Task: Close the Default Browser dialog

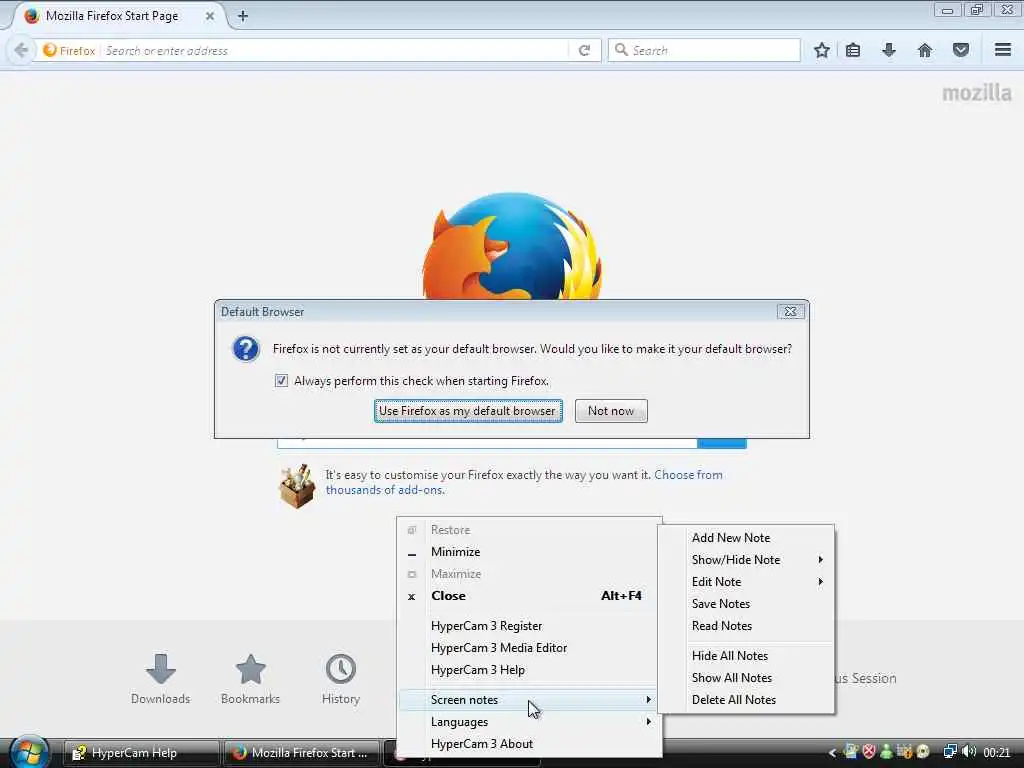Action: (790, 312)
